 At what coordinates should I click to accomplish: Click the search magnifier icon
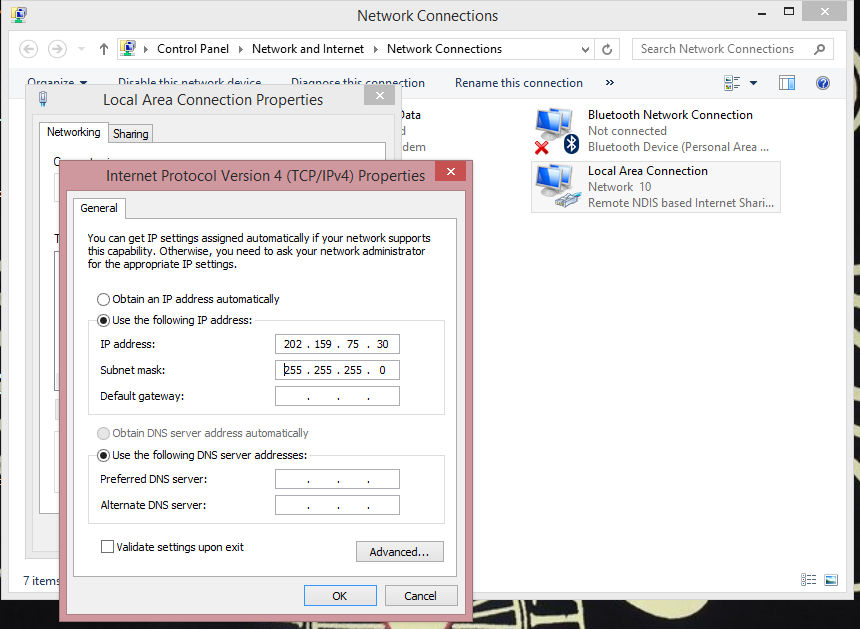(819, 49)
